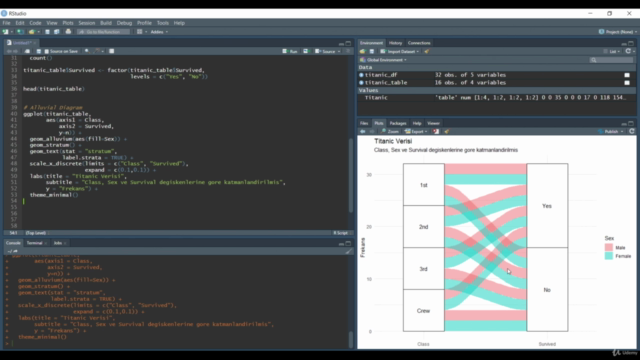Clear environment objects with the broom
640x360 pixels.
click(x=427, y=51)
